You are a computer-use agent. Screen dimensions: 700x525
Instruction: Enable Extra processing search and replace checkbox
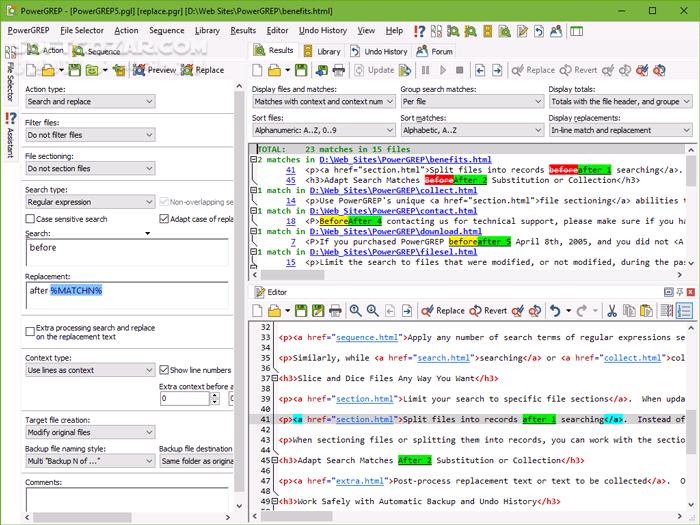(30, 331)
